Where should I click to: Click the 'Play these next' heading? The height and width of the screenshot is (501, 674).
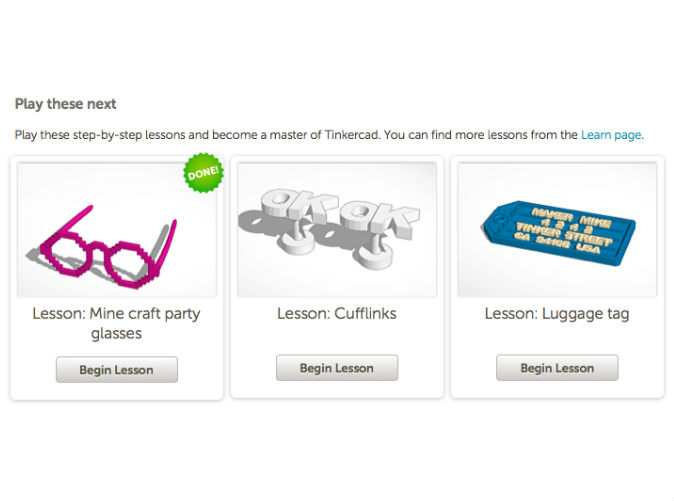(65, 104)
